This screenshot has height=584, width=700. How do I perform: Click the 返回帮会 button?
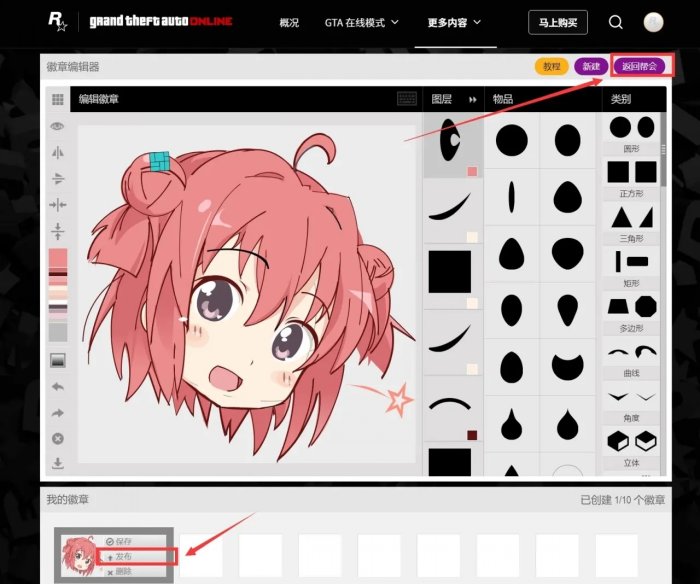click(639, 67)
